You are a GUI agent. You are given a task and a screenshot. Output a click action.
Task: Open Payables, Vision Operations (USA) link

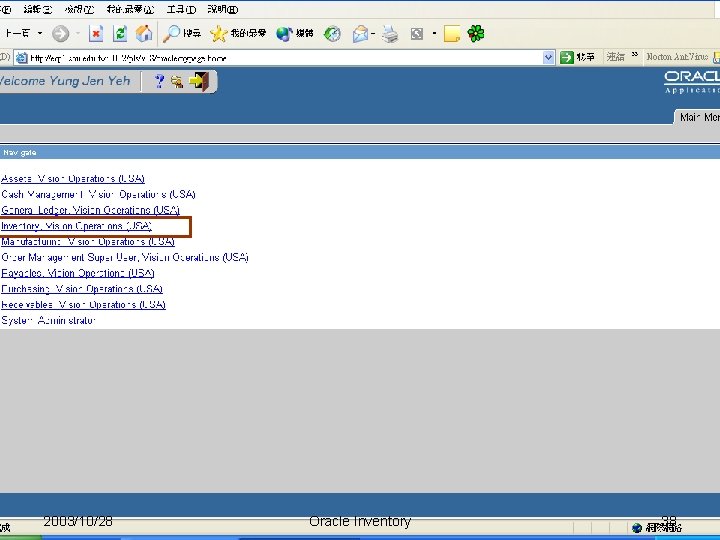click(x=78, y=273)
